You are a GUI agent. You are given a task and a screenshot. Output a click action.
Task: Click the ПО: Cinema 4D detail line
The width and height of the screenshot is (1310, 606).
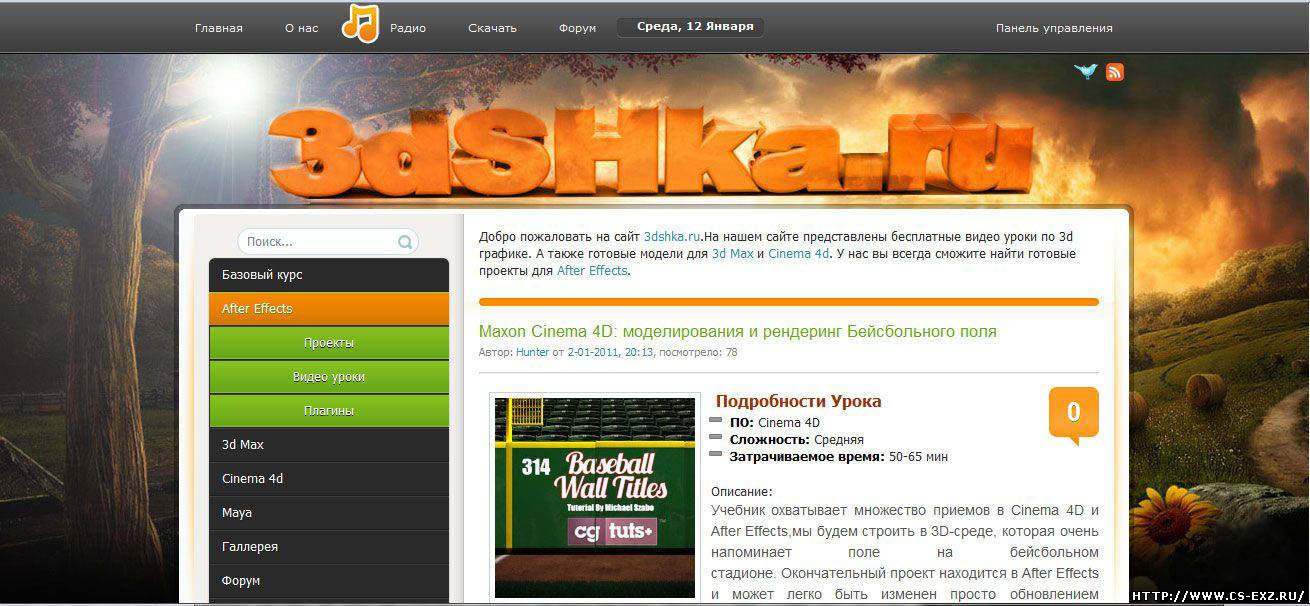point(775,423)
